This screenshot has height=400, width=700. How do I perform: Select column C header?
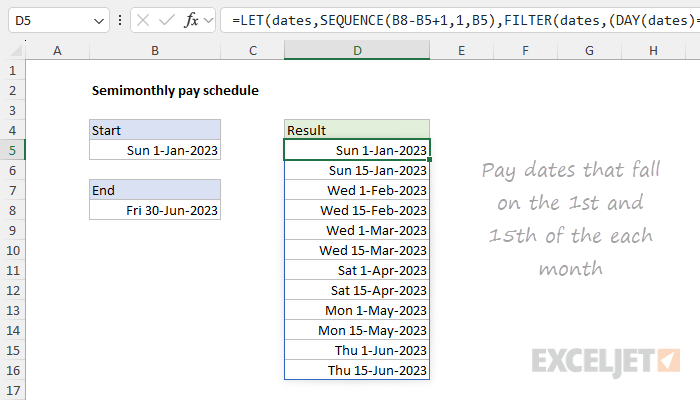(x=253, y=50)
